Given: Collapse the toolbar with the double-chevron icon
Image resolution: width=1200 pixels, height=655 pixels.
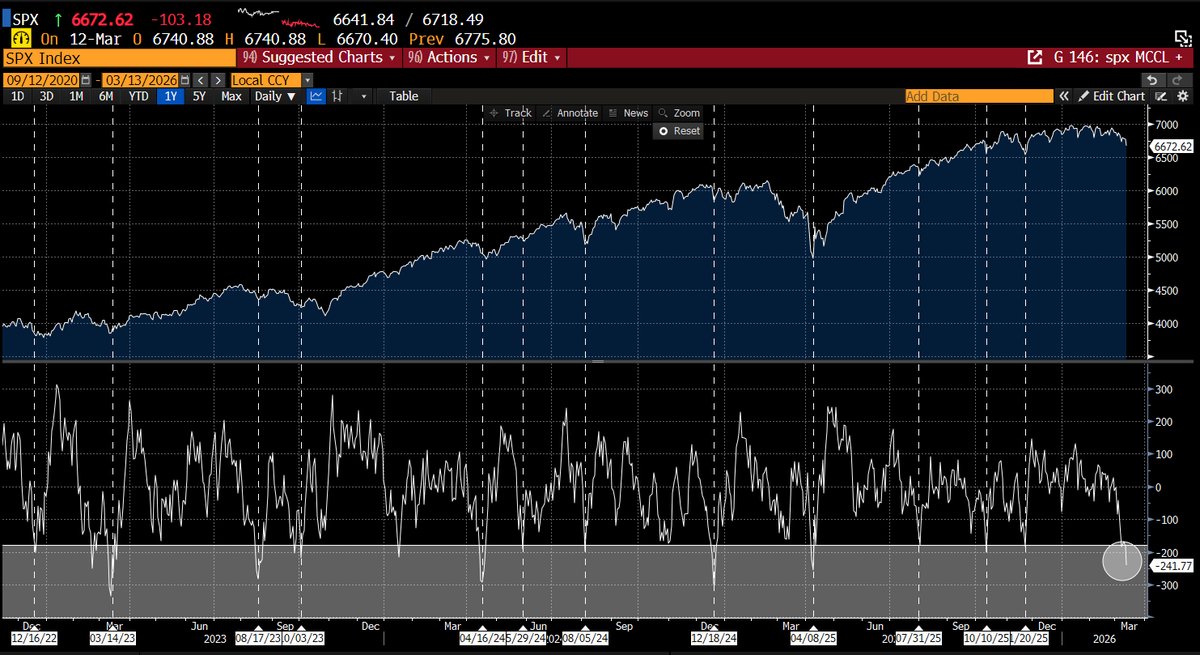Looking at the screenshot, I should 1064,96.
